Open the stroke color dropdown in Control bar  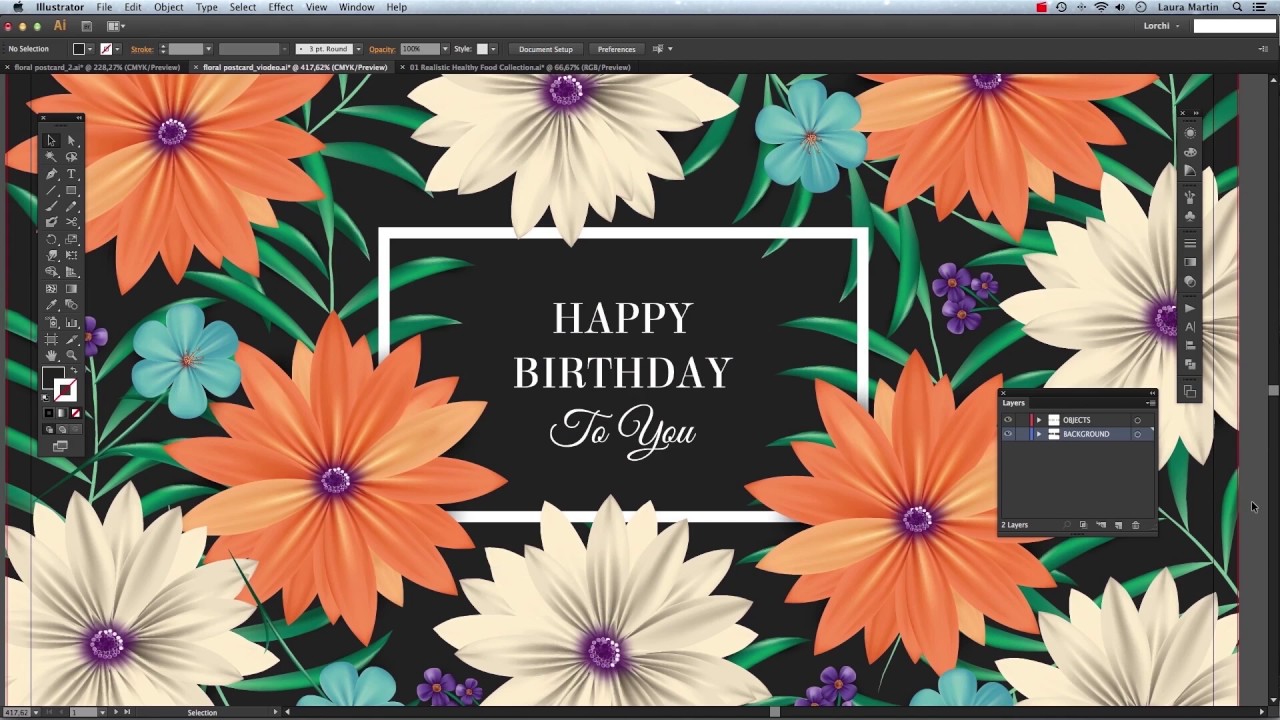[x=117, y=49]
